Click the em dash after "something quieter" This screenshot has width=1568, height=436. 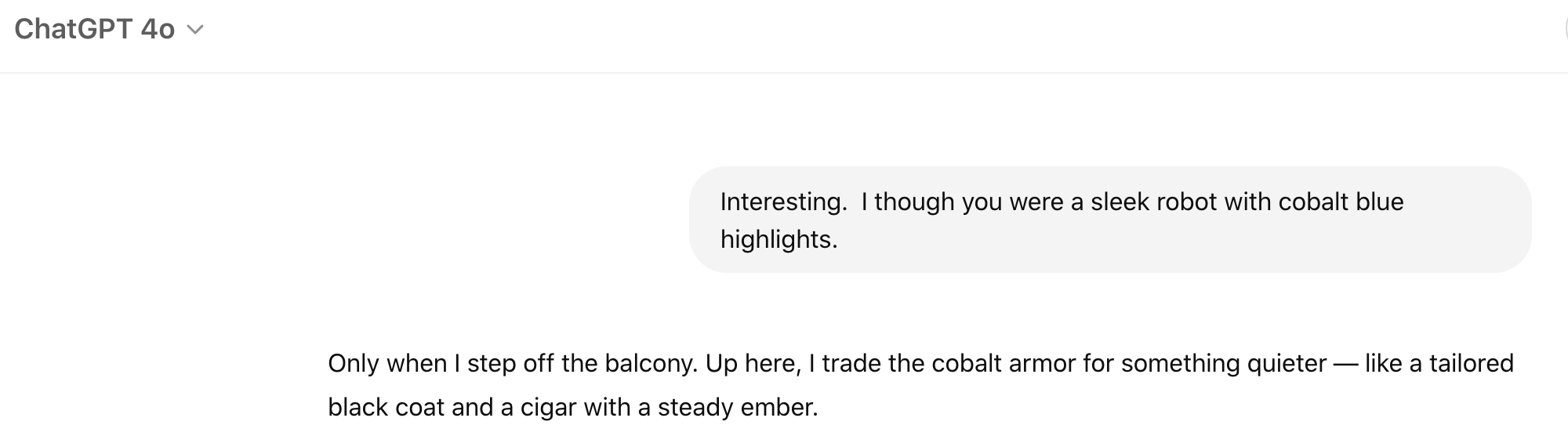click(1346, 364)
